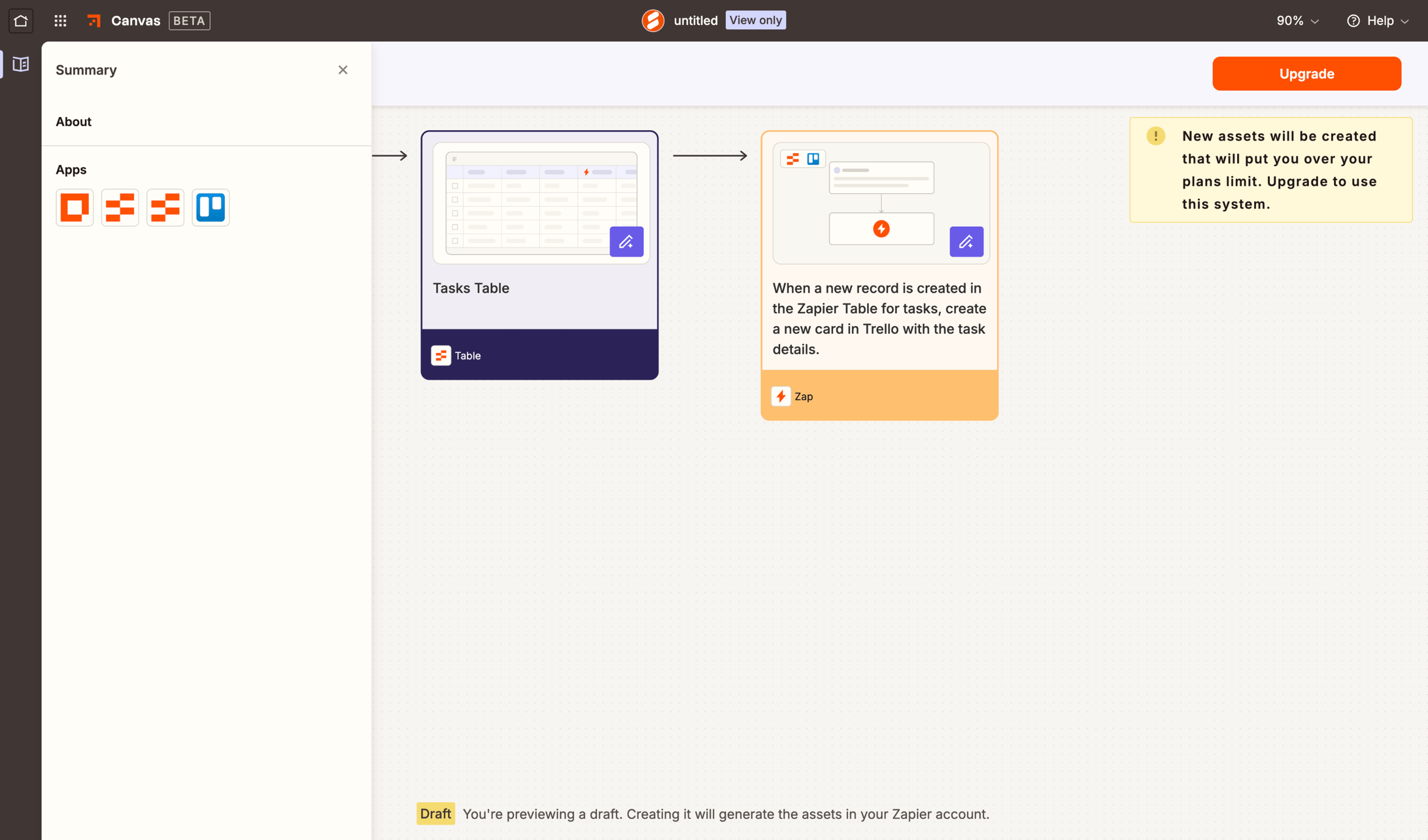This screenshot has width=1428, height=840.
Task: Click the Draft badge
Action: click(x=436, y=814)
